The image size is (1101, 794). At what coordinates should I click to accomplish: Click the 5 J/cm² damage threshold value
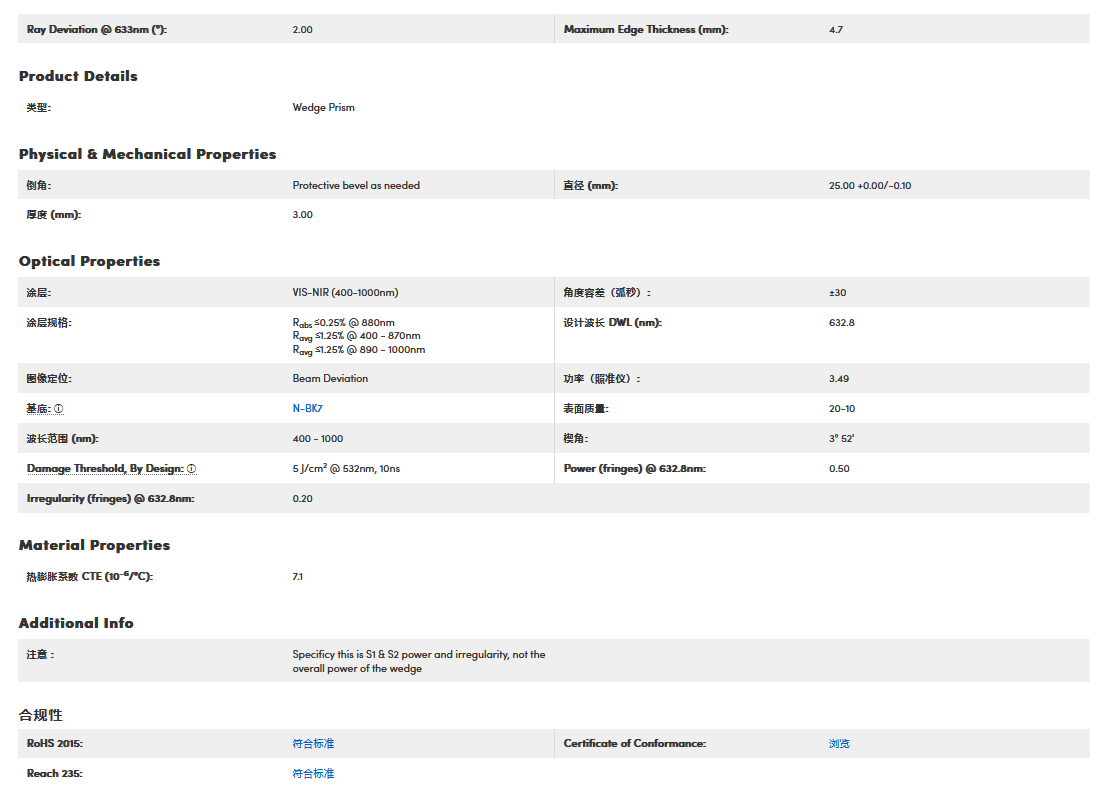[x=347, y=469]
